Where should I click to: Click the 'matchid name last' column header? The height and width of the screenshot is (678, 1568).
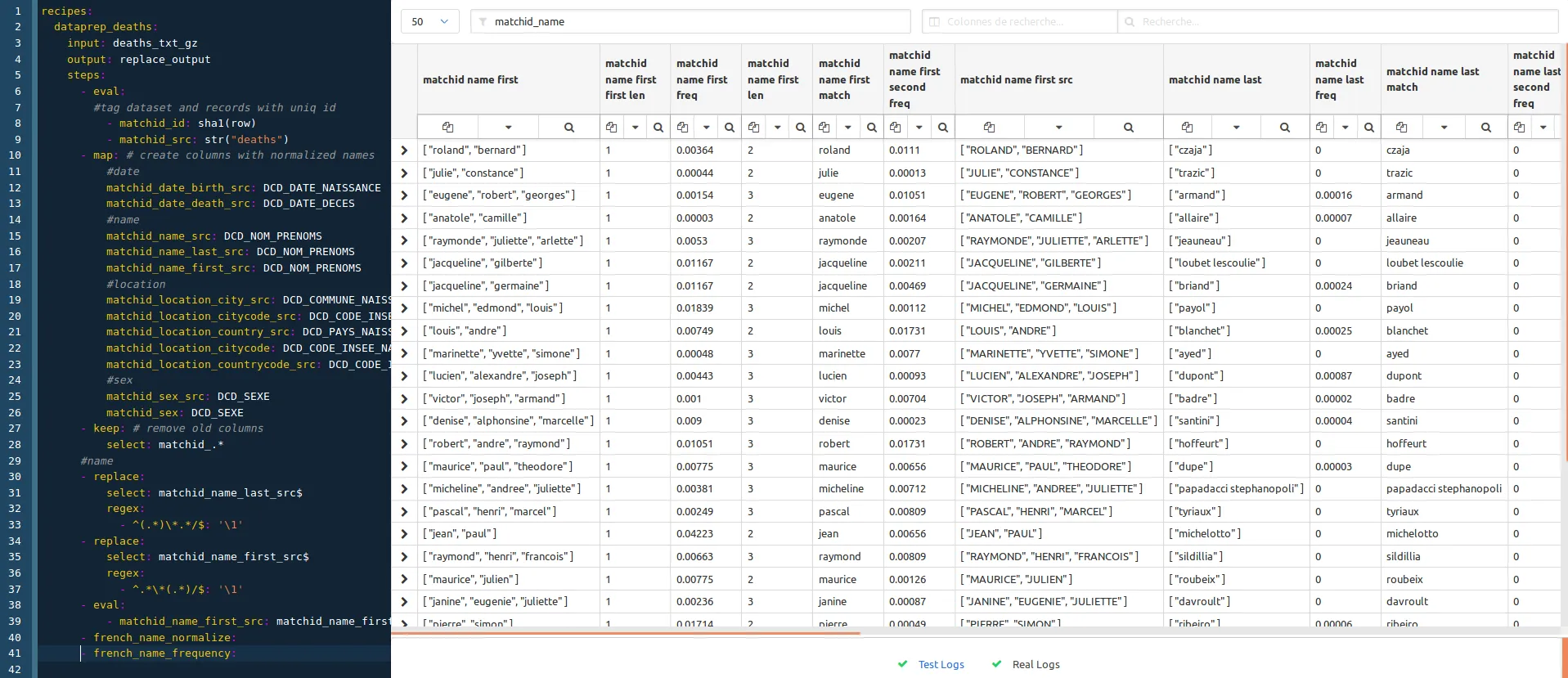point(1215,79)
